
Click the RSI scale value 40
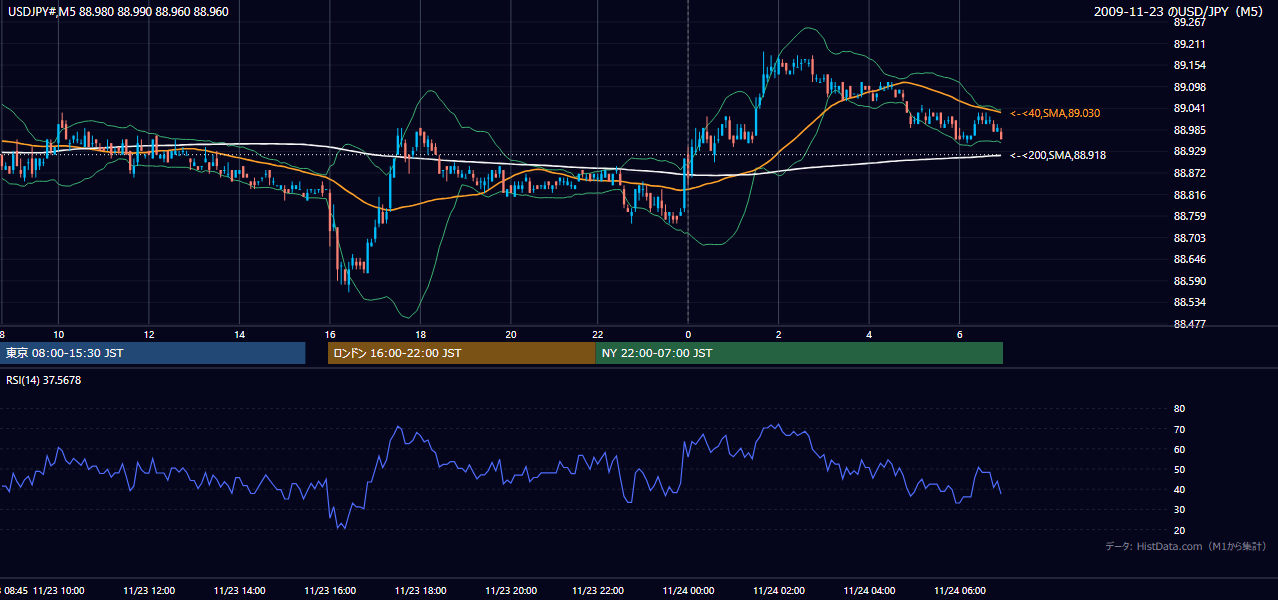point(1179,490)
